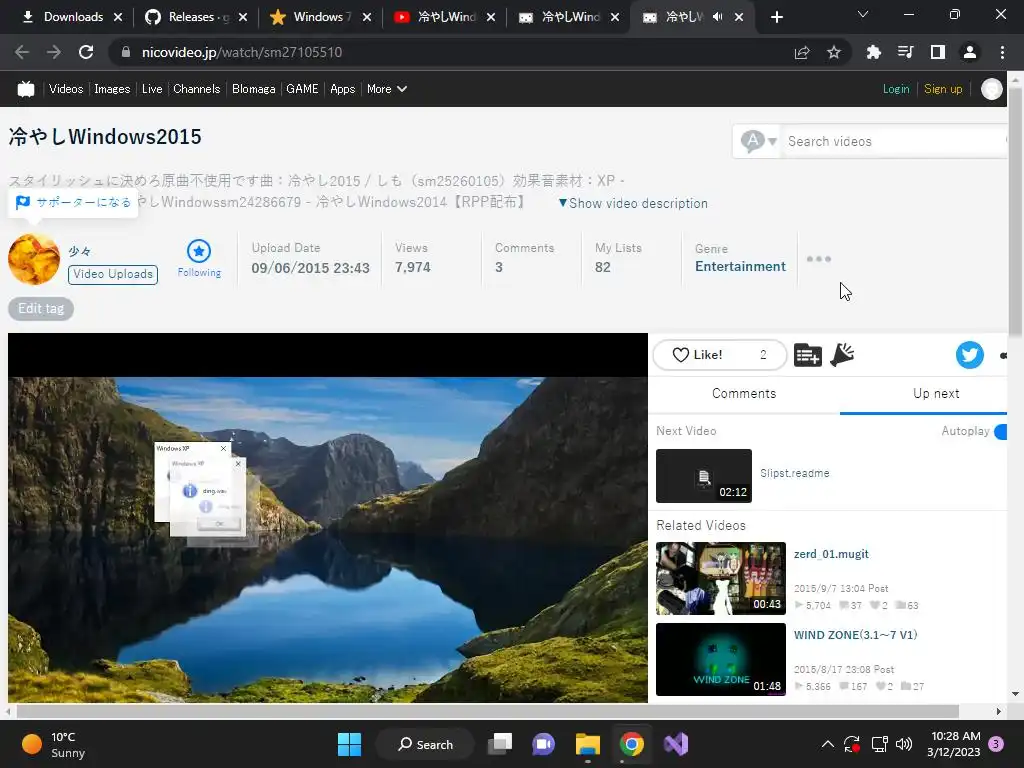Open the Slipst.readme next video thumbnail
The height and width of the screenshot is (768, 1024).
(x=703, y=476)
